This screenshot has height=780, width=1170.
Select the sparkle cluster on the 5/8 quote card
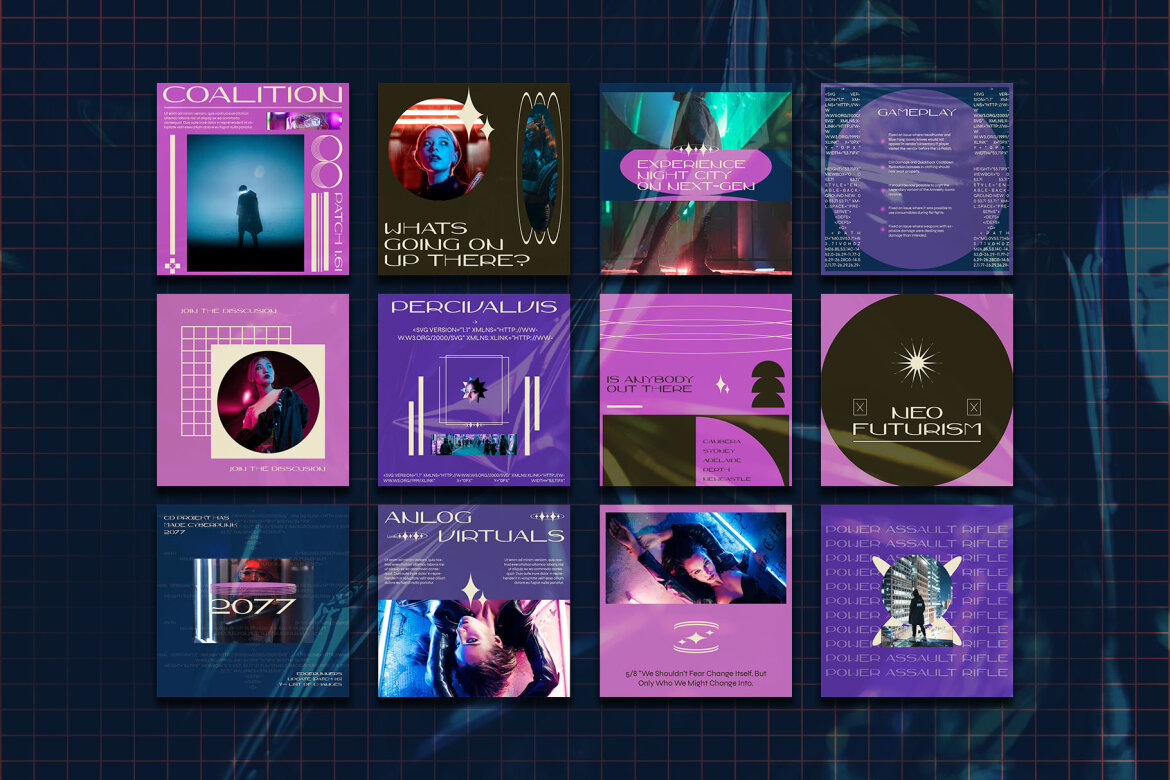pyautogui.click(x=696, y=636)
